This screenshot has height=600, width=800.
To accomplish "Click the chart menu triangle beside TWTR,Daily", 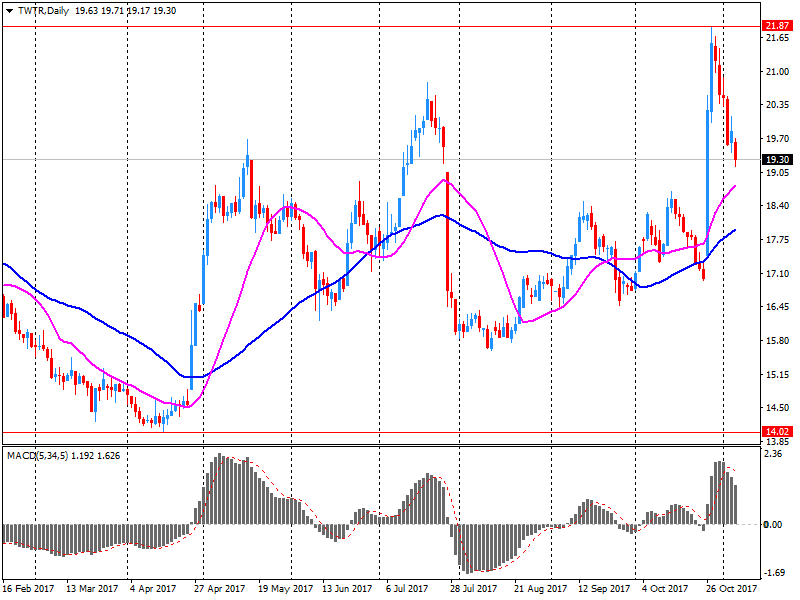I will [9, 11].
